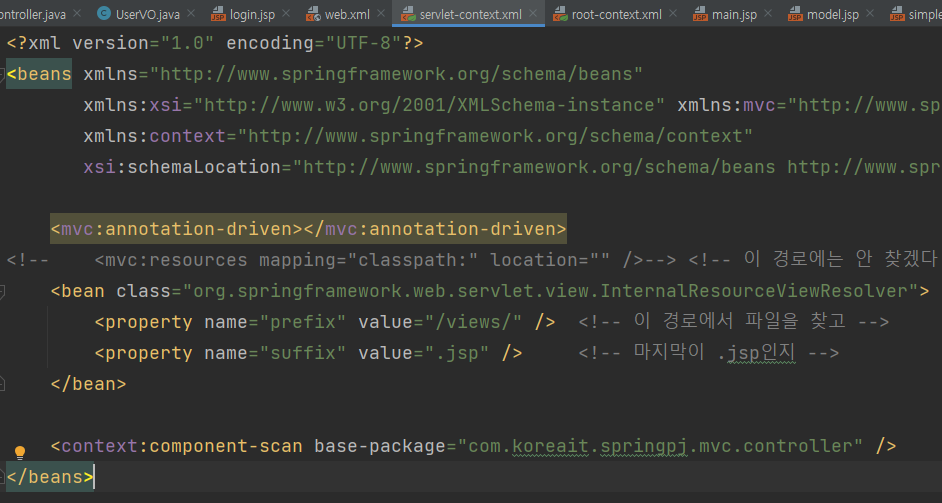The image size is (942, 503).
Task: Click the root-context.xml Spring config icon
Action: pos(560,14)
